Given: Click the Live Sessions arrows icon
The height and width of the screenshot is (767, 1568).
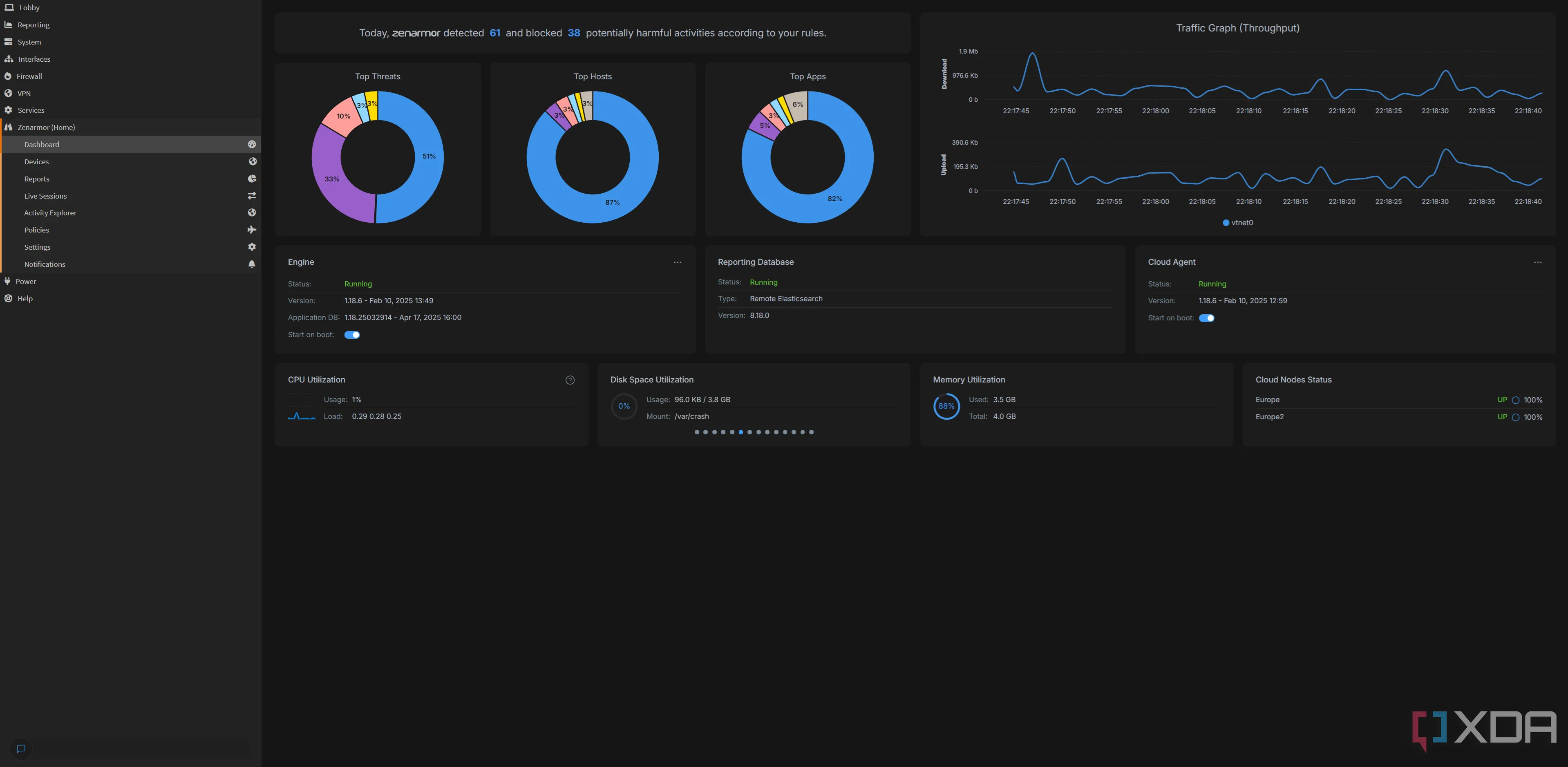Looking at the screenshot, I should (x=252, y=195).
